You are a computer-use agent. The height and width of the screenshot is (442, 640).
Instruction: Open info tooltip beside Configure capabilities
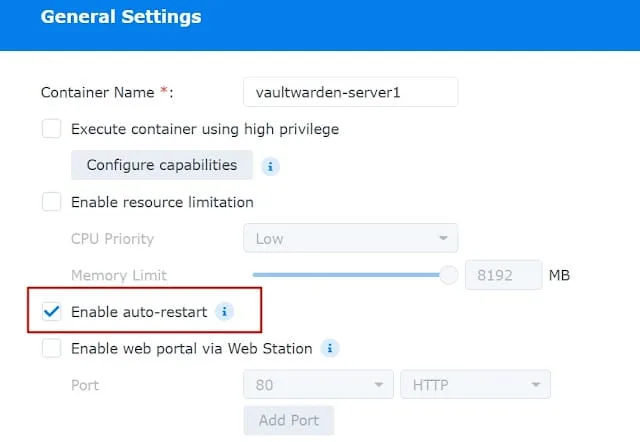pos(270,166)
